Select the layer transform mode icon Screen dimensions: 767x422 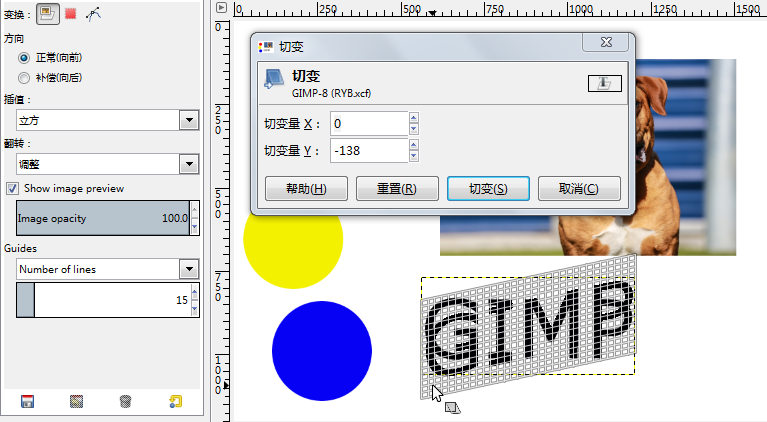pos(47,14)
